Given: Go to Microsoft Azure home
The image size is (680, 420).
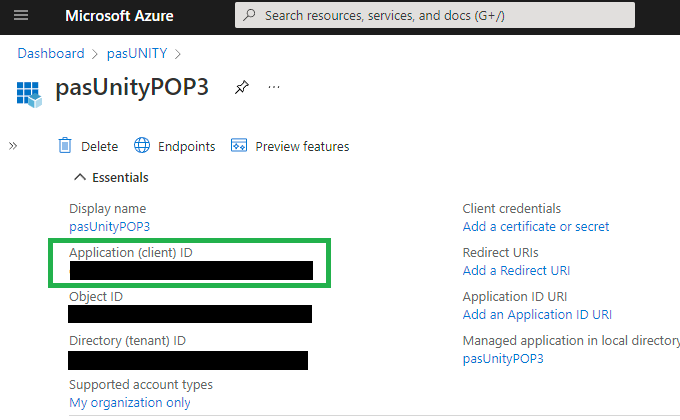Looking at the screenshot, I should point(119,16).
